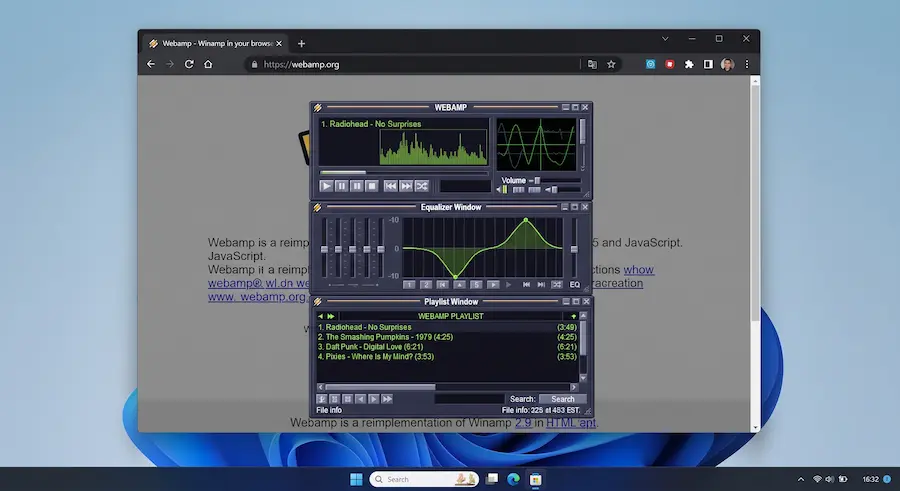Click the taskbar Search box

pyautogui.click(x=424, y=479)
